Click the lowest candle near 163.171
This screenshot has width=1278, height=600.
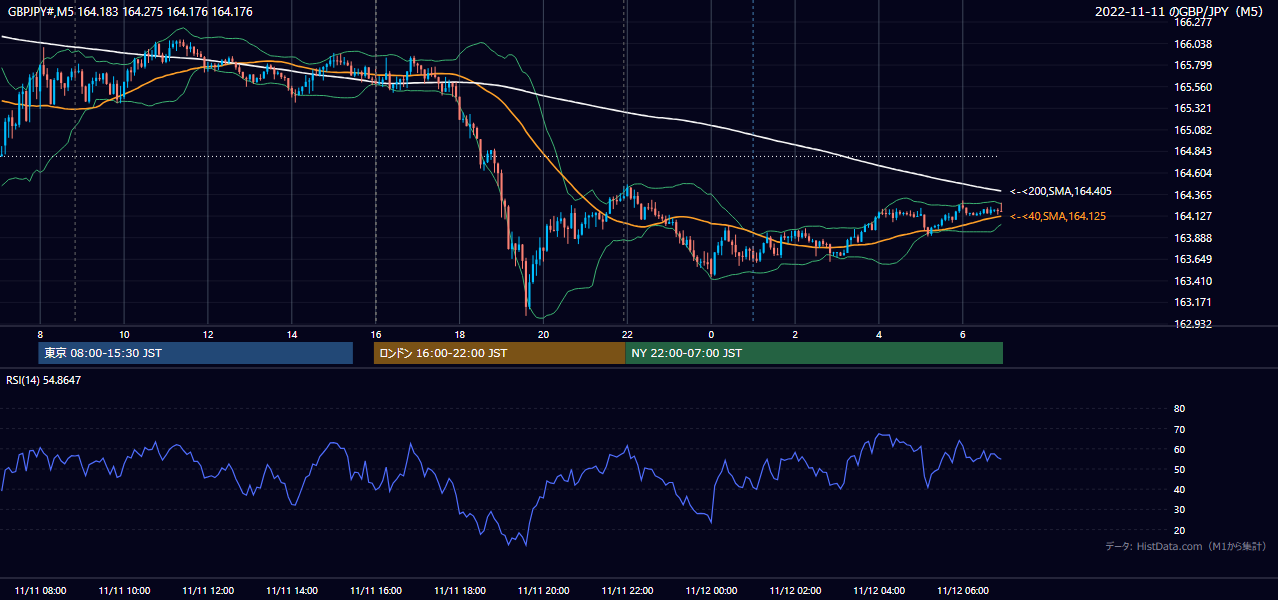point(527,286)
